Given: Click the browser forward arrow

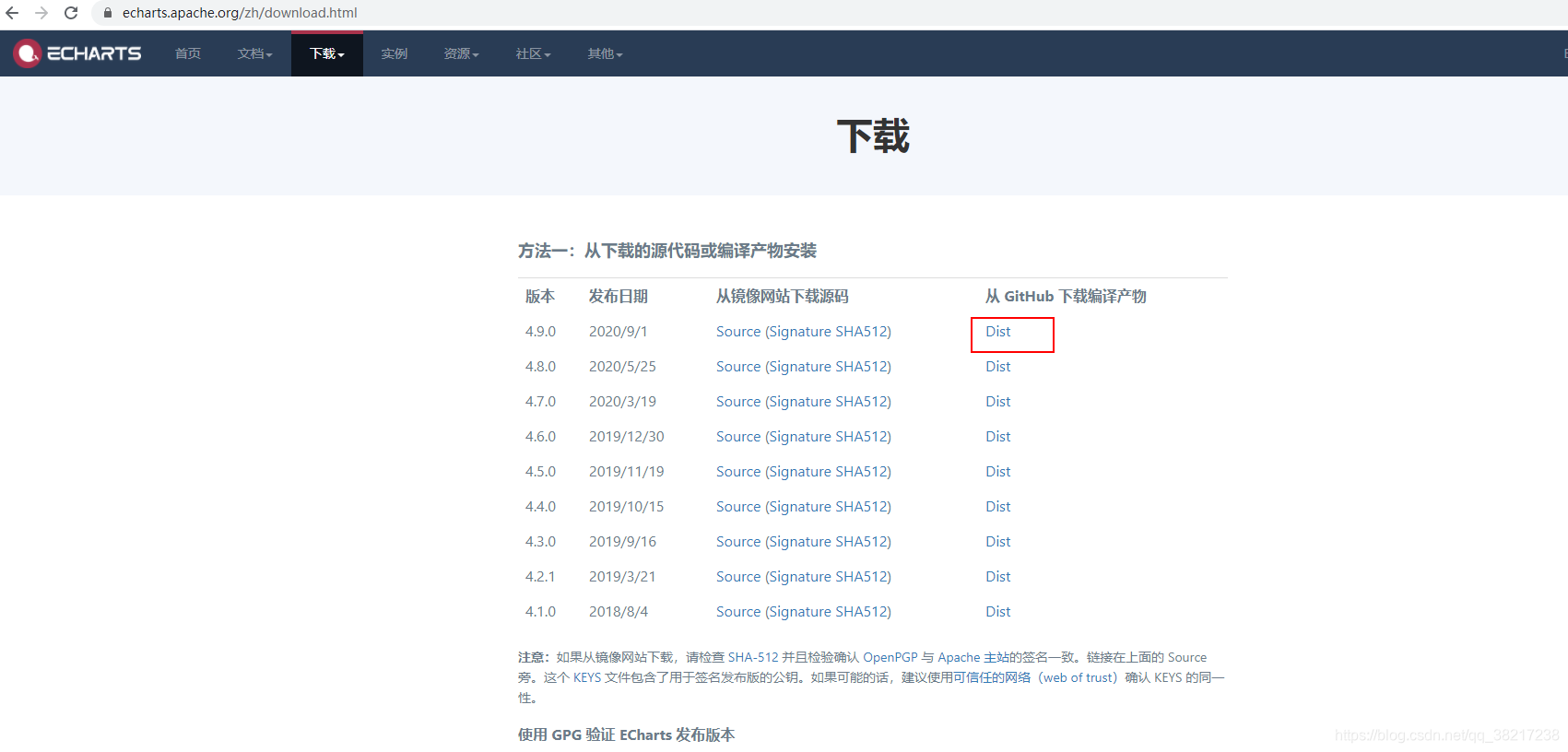Looking at the screenshot, I should pos(41,13).
